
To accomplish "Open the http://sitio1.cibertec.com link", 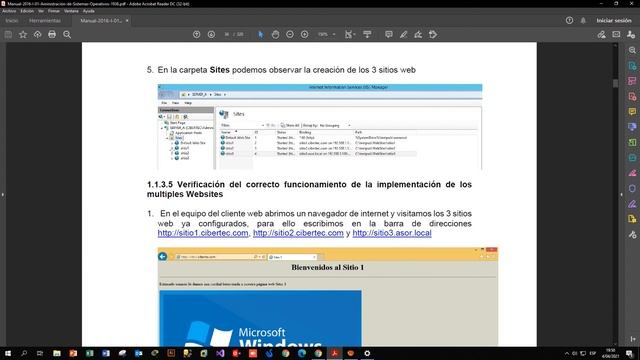I will point(203,233).
